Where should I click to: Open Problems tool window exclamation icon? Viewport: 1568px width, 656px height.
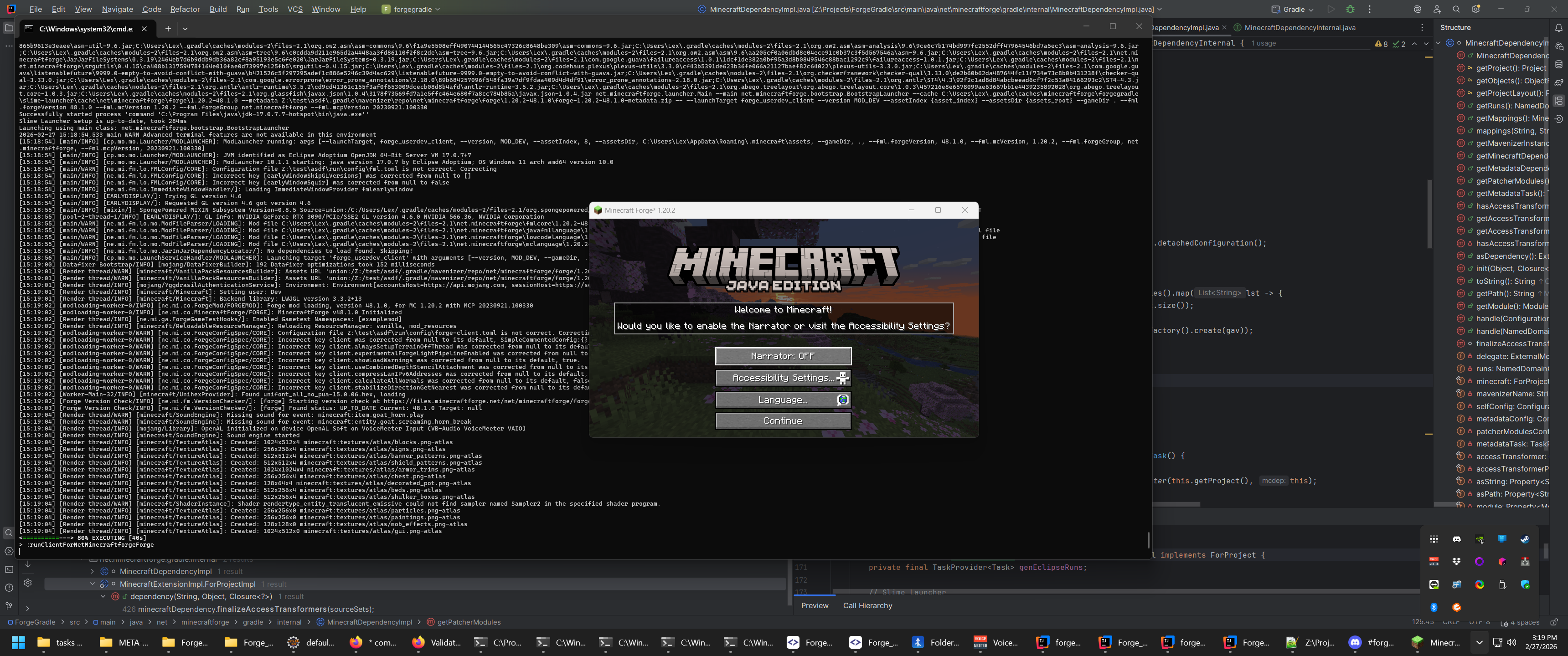coord(9,588)
